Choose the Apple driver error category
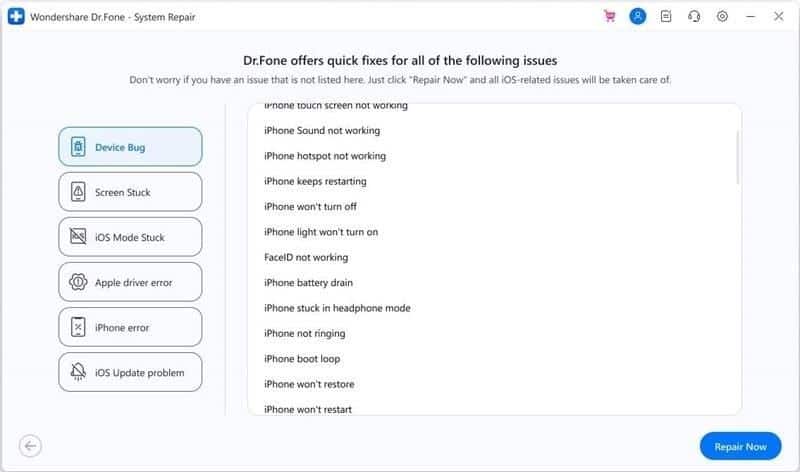Screen dimensions: 800x472 point(130,282)
